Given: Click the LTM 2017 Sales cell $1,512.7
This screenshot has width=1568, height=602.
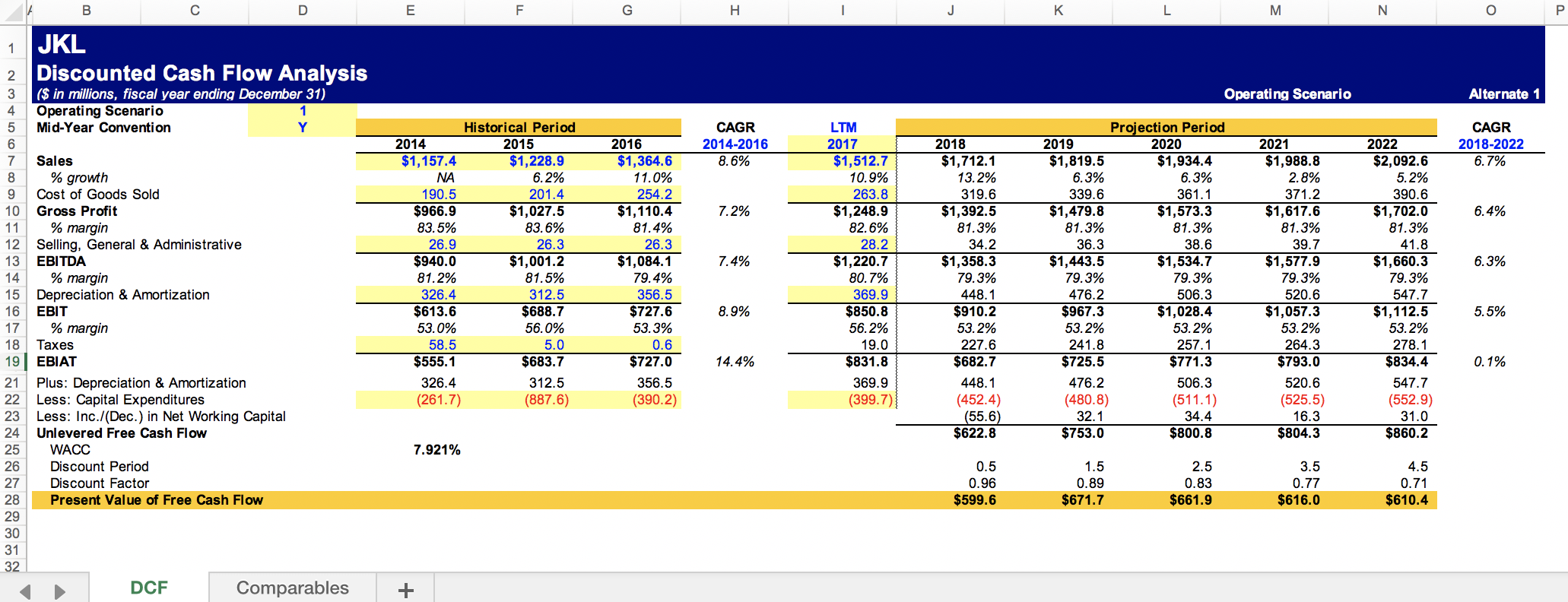Looking at the screenshot, I should pyautogui.click(x=843, y=161).
